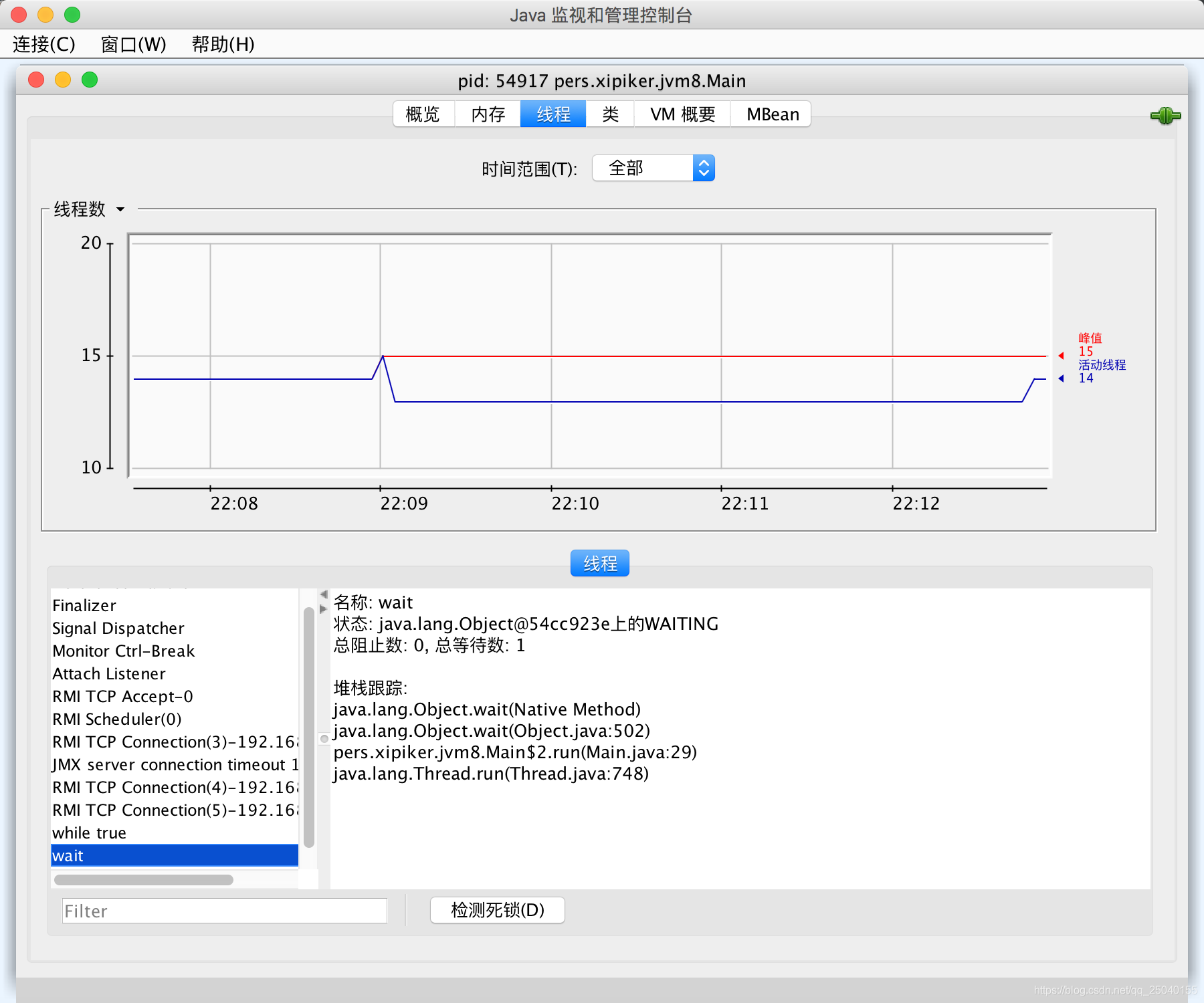
Task: Click the stack line Object.wait(Native Method)
Action: pos(487,709)
